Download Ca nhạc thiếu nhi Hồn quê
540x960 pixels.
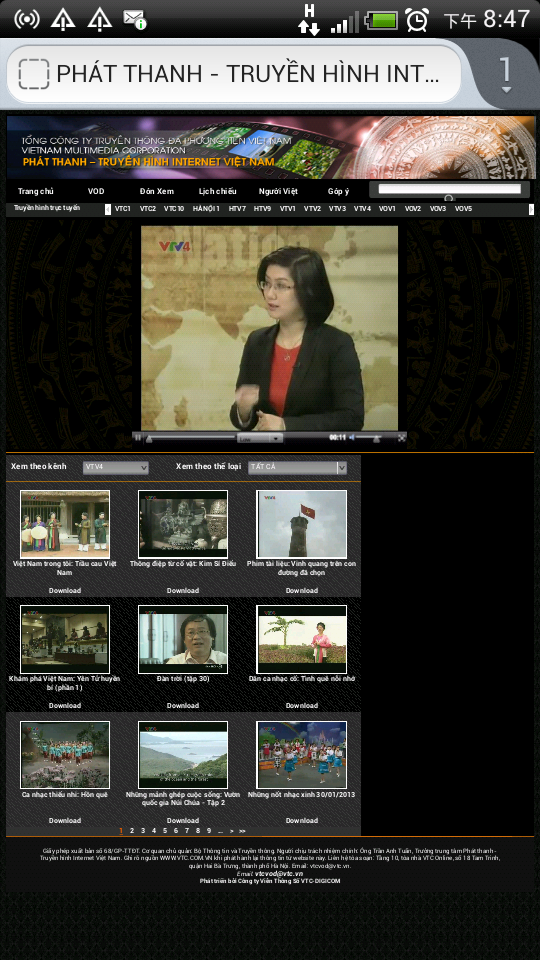(x=65, y=821)
